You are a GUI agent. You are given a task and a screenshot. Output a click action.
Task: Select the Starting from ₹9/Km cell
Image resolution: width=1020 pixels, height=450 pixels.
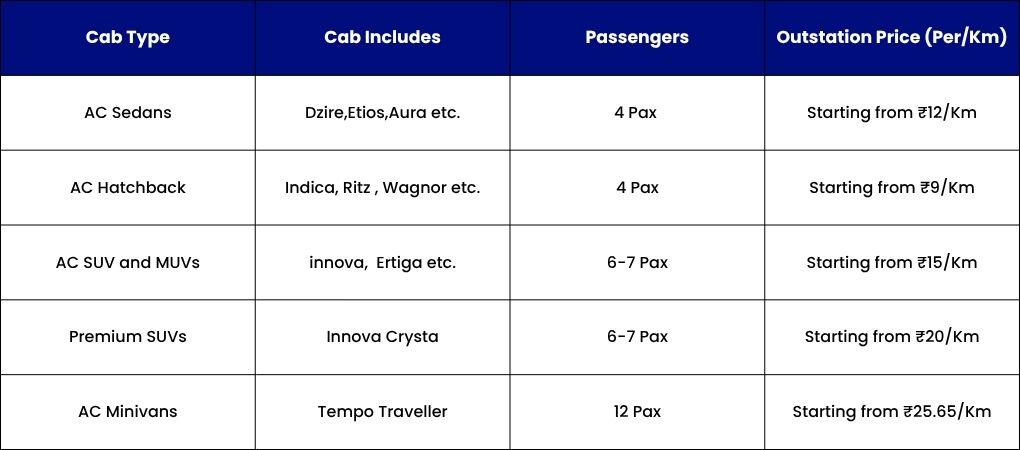pos(892,188)
